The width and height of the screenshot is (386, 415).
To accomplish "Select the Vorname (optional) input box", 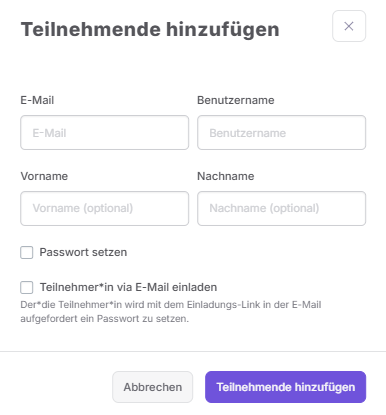I will (105, 208).
